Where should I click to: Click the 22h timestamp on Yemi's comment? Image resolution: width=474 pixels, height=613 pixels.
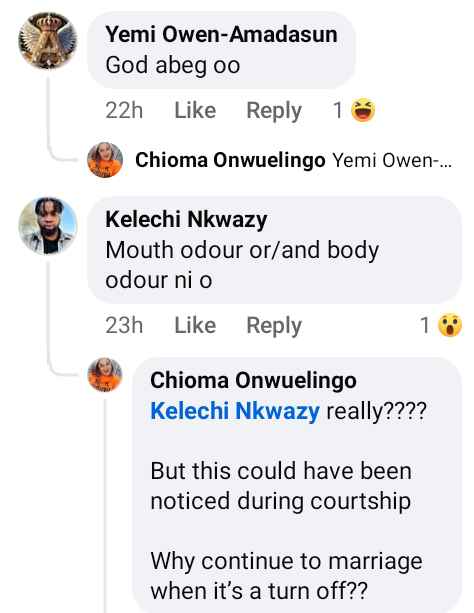[124, 110]
